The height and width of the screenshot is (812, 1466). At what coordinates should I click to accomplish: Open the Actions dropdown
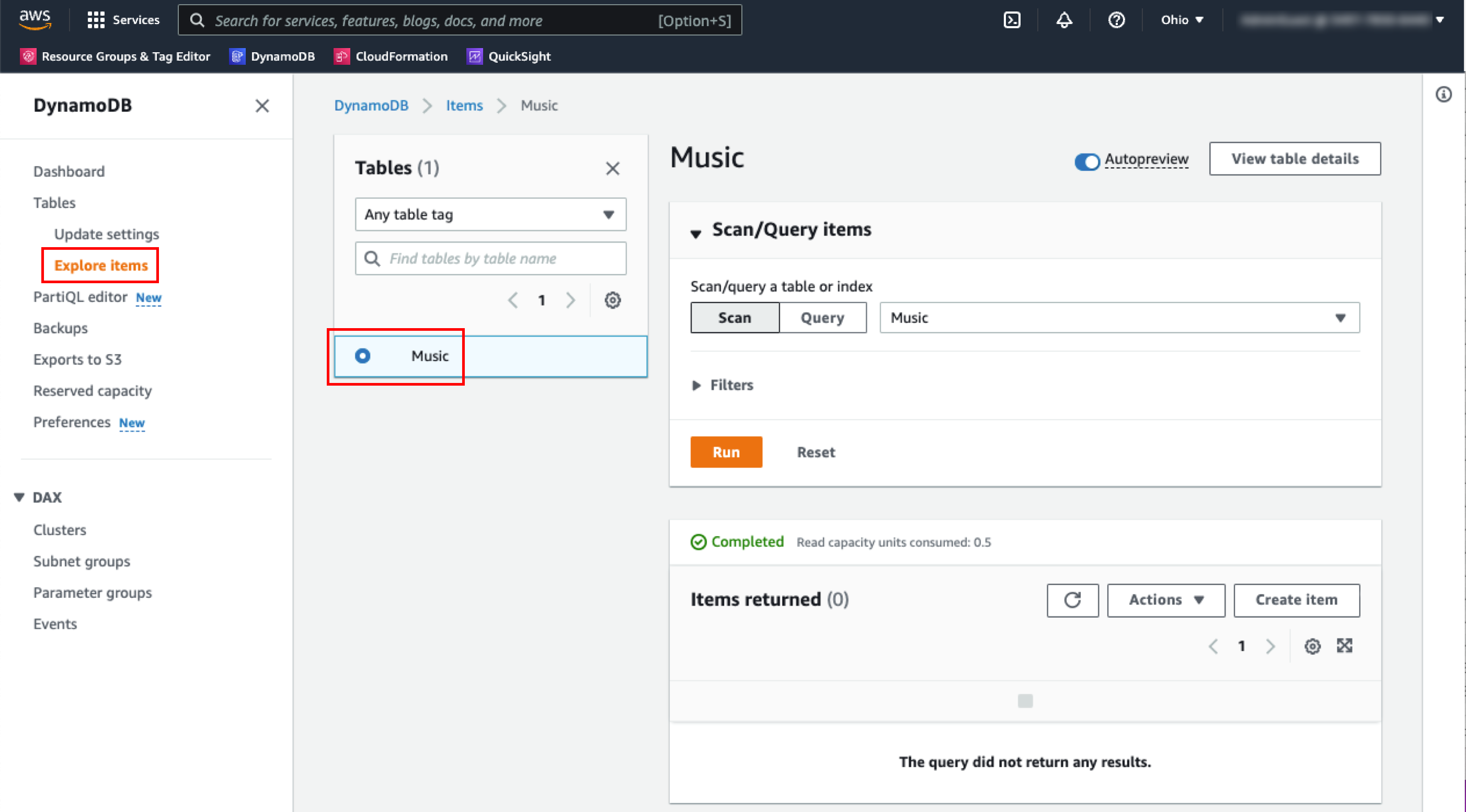point(1165,600)
